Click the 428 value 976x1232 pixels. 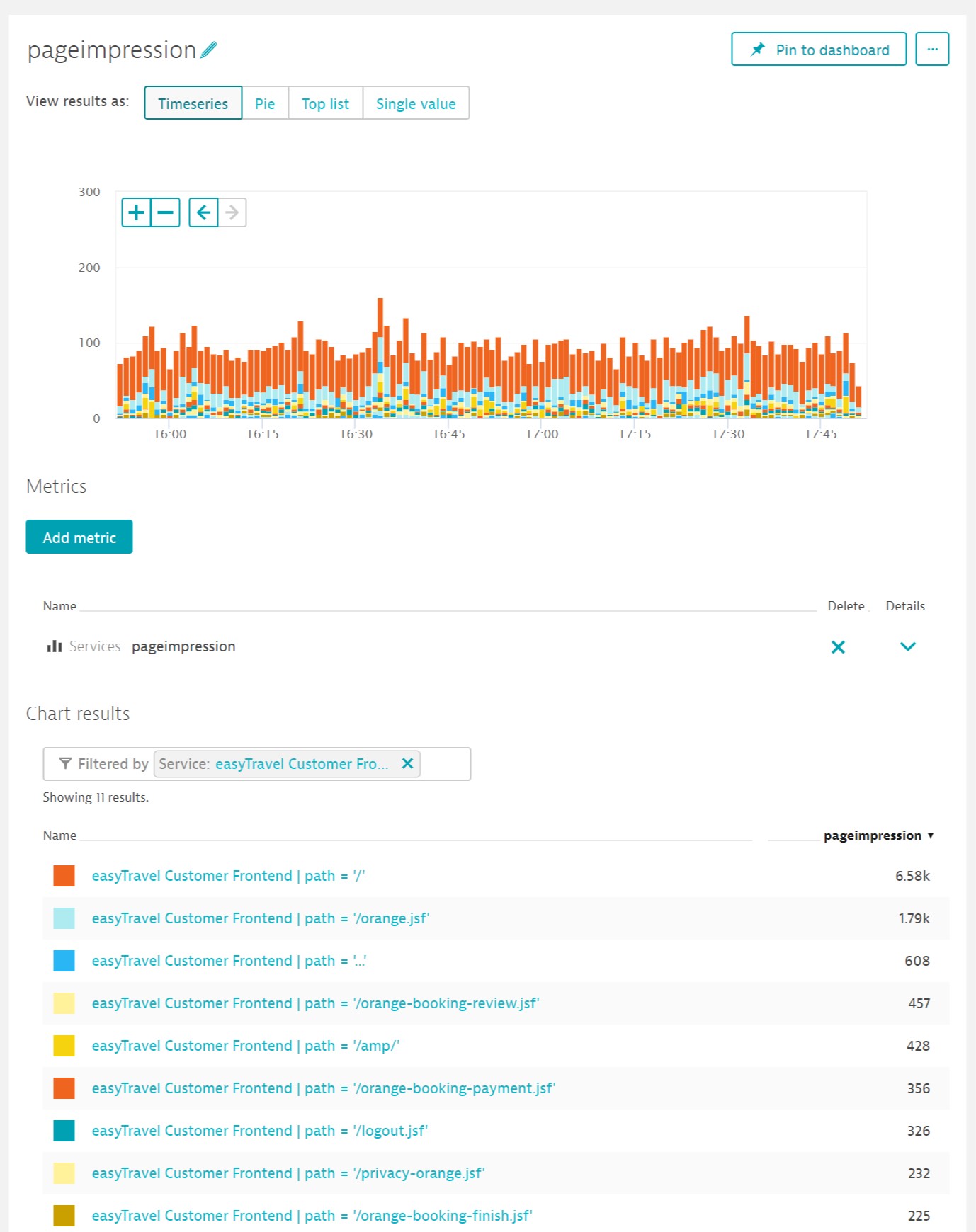(918, 1046)
